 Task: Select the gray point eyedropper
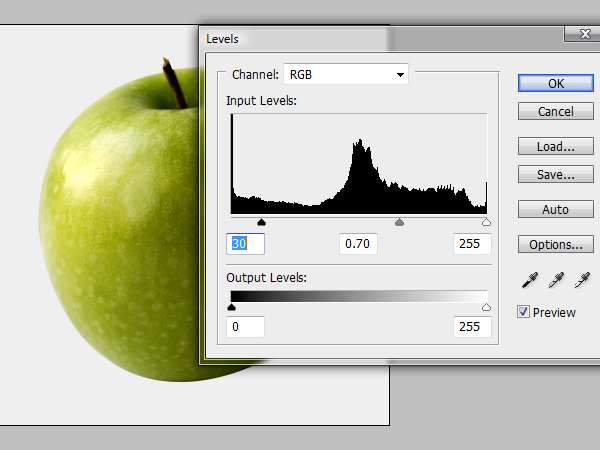pos(556,280)
